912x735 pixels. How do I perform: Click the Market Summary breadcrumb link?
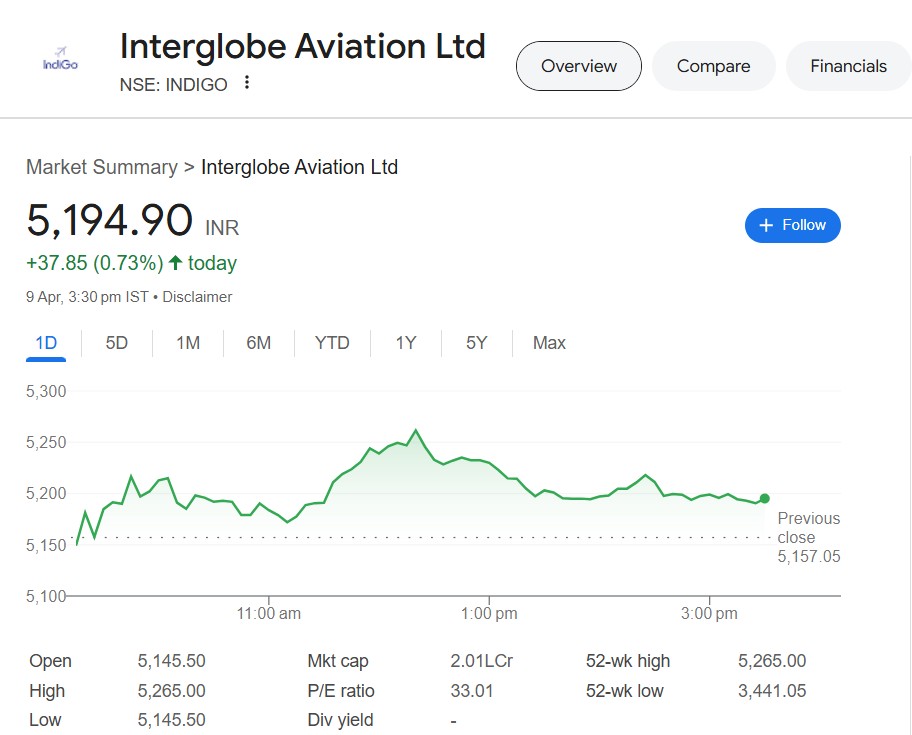[x=101, y=167]
